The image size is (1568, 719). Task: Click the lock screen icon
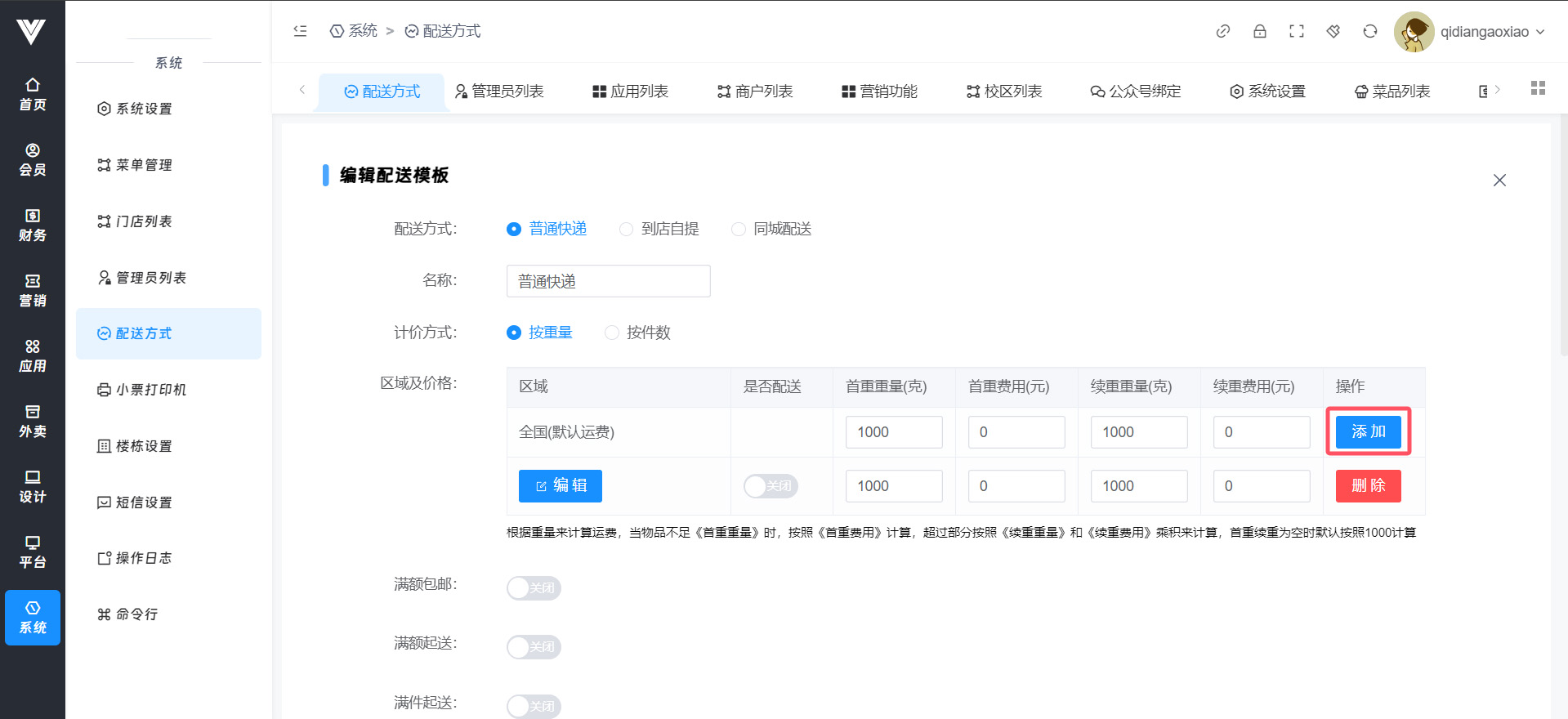1259,31
